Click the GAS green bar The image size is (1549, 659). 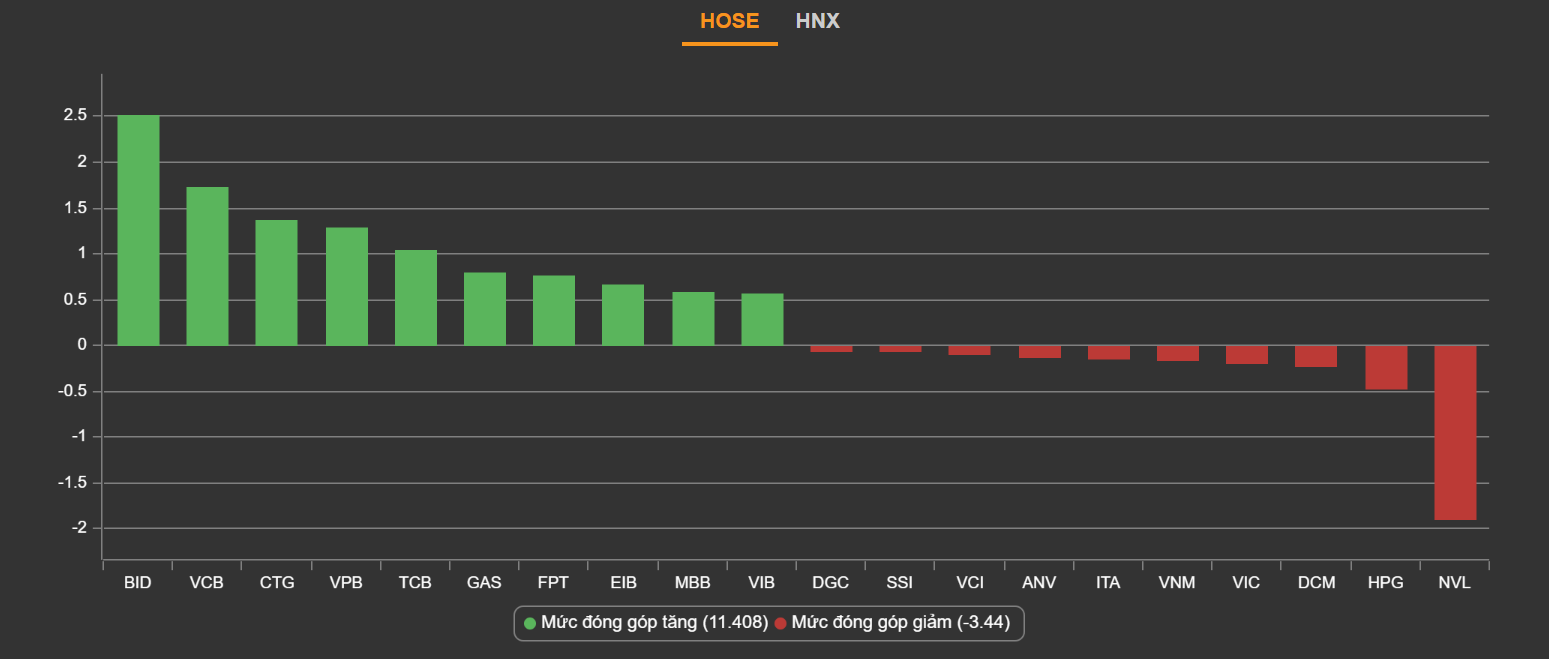point(485,309)
